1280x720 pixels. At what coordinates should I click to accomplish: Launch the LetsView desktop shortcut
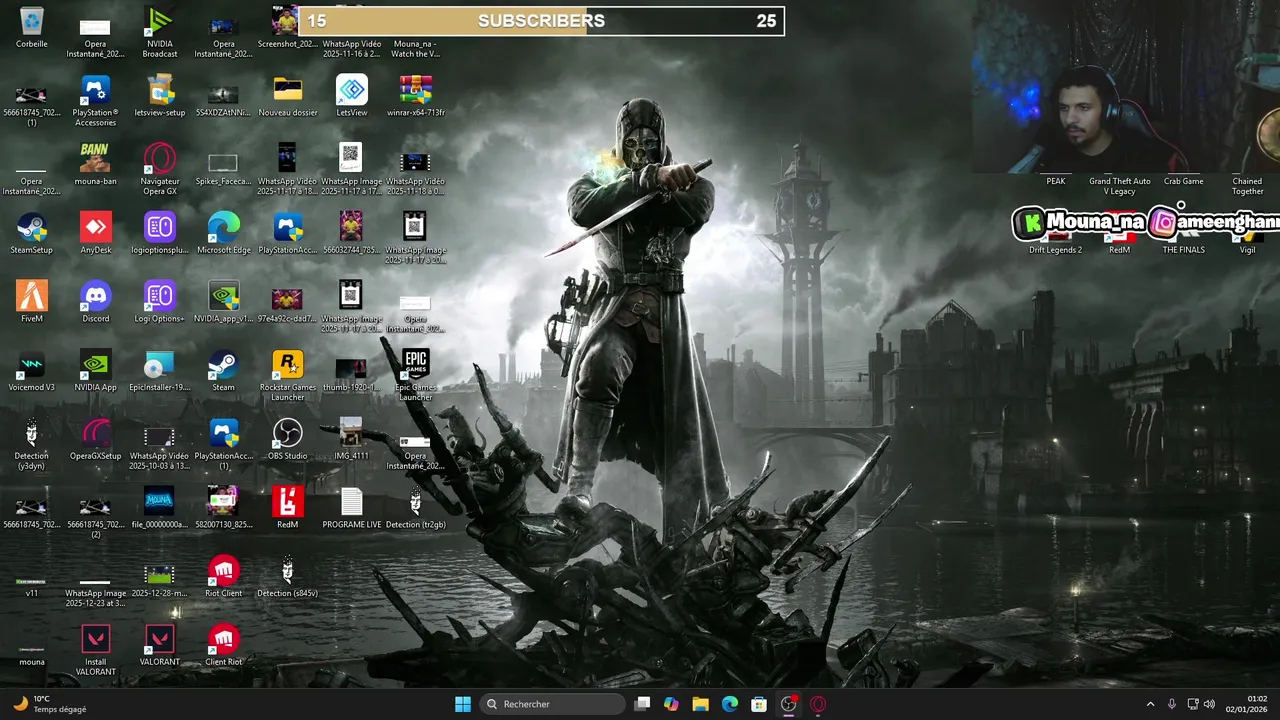pyautogui.click(x=351, y=96)
